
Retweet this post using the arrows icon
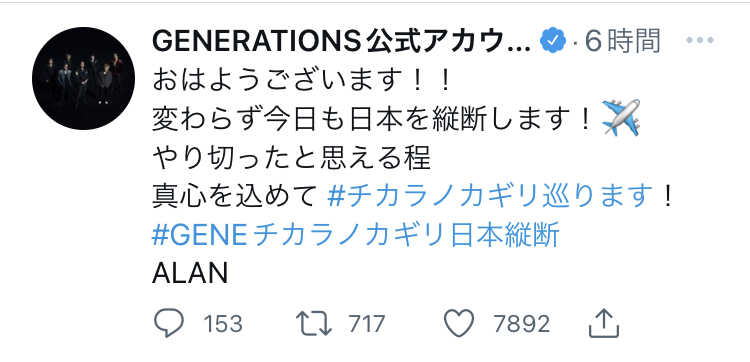[314, 324]
